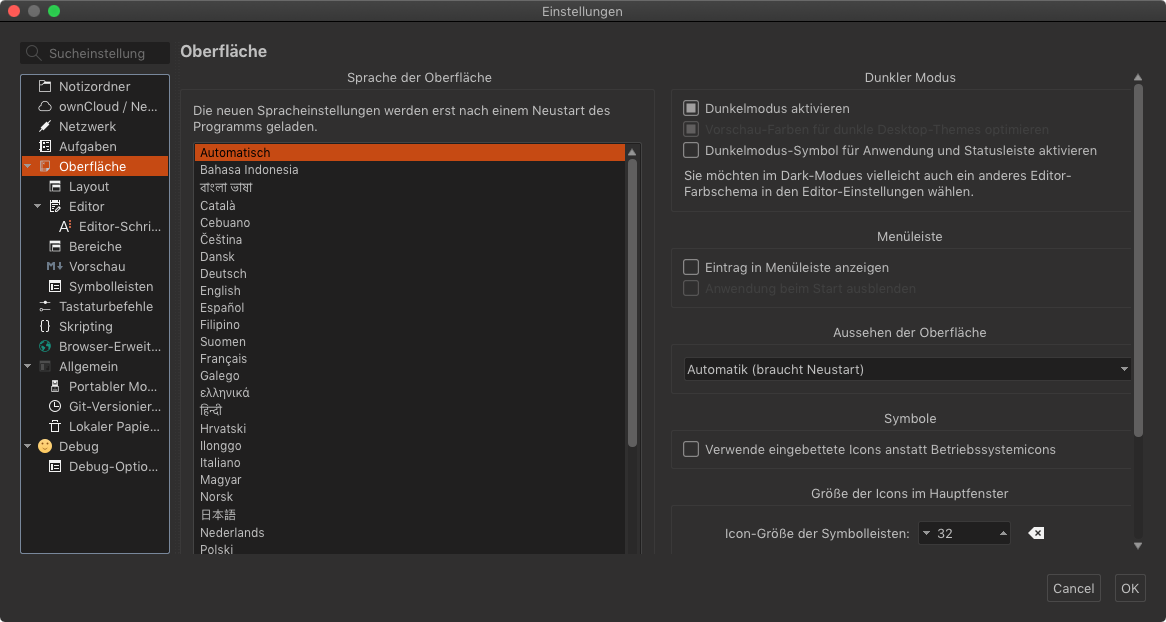Select Čeština in language list

410,240
